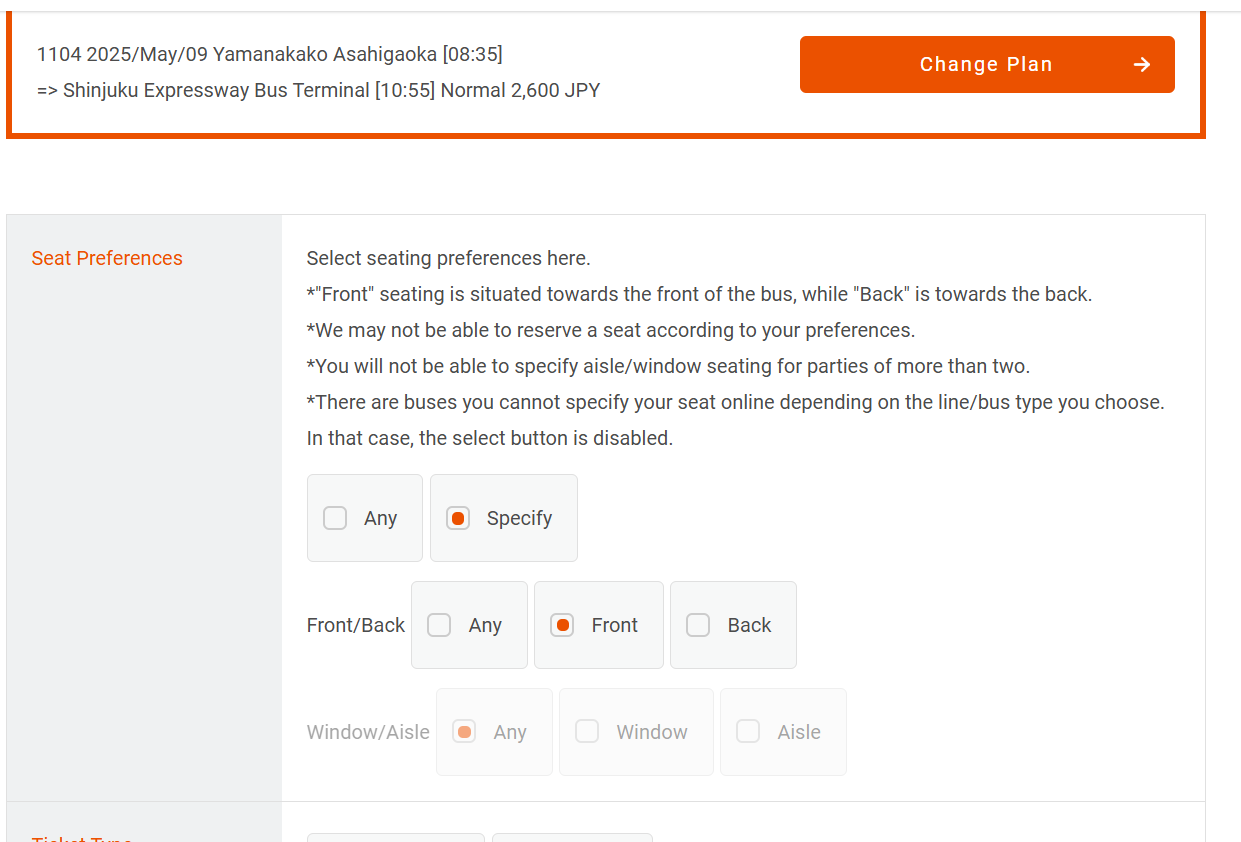Screen dimensions: 1241x842
Task: Click the arrow icon on Change Plan
Action: pyautogui.click(x=1142, y=65)
